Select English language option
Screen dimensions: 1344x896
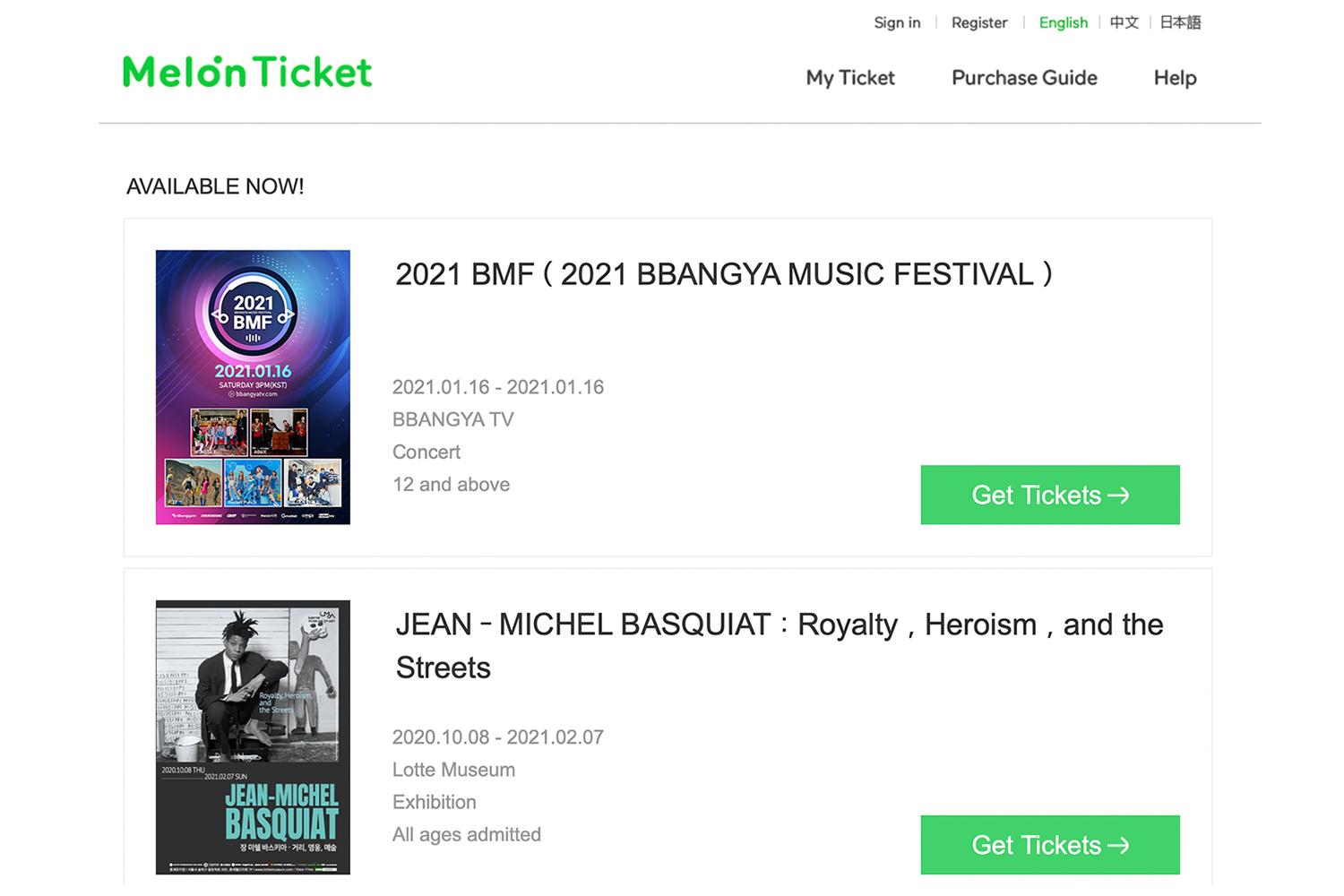point(1064,22)
